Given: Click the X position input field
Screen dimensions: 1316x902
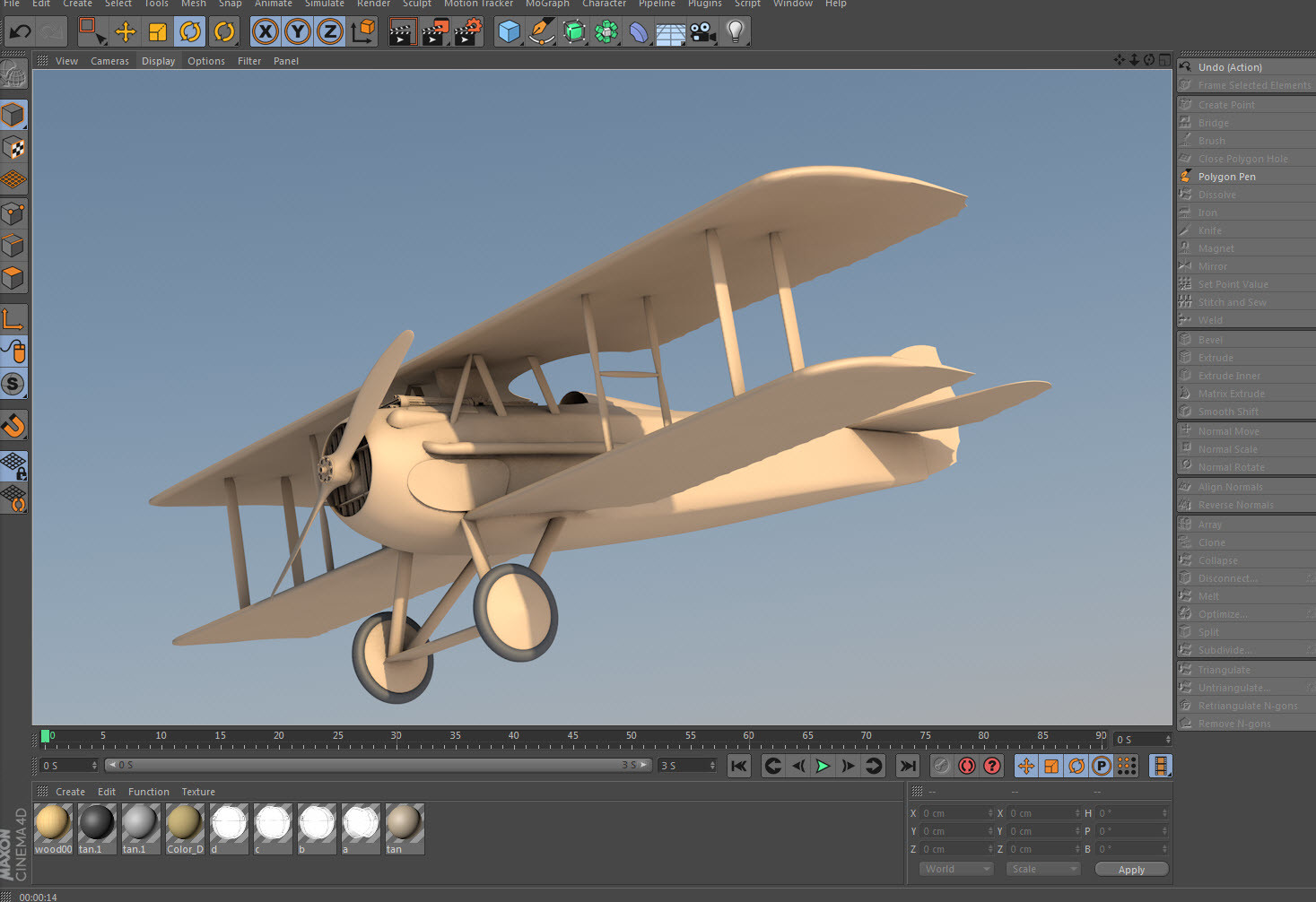Looking at the screenshot, I should [x=957, y=813].
